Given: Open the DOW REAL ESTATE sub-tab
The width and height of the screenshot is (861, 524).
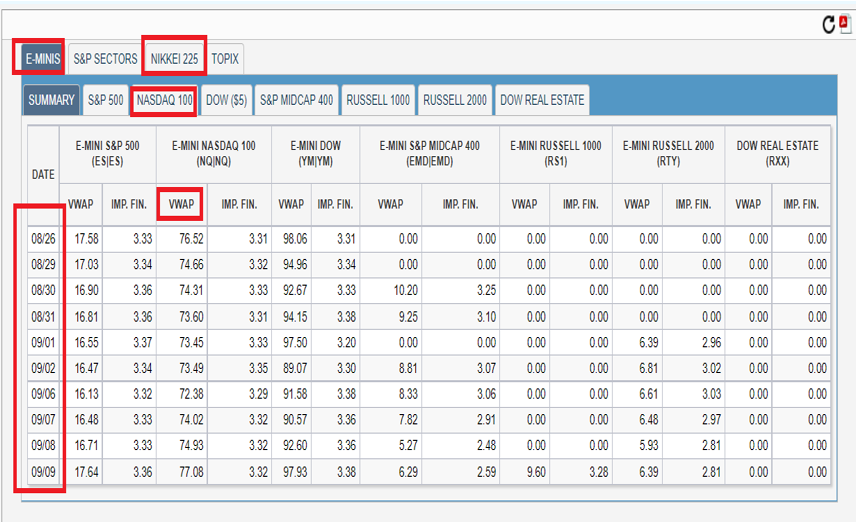Looking at the screenshot, I should (542, 100).
